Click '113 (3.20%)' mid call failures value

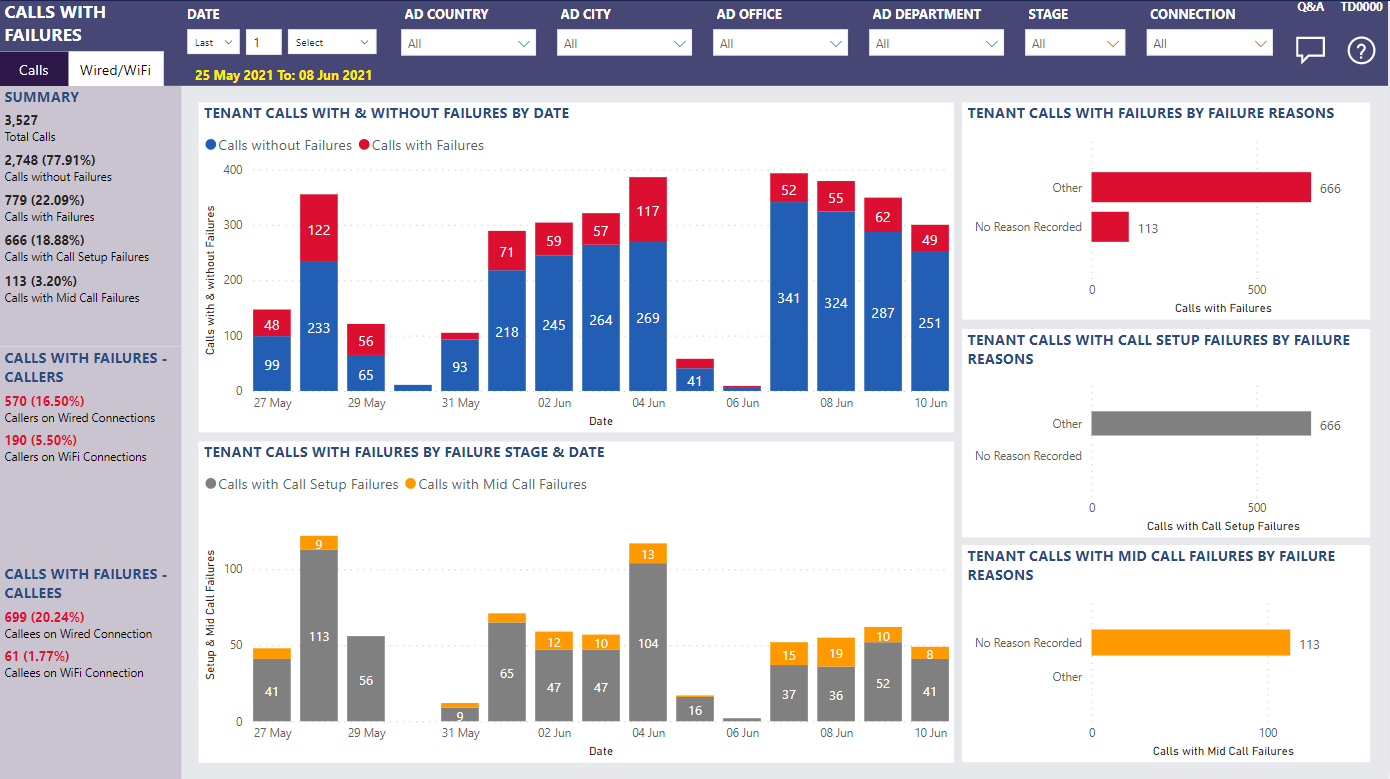click(x=40, y=281)
